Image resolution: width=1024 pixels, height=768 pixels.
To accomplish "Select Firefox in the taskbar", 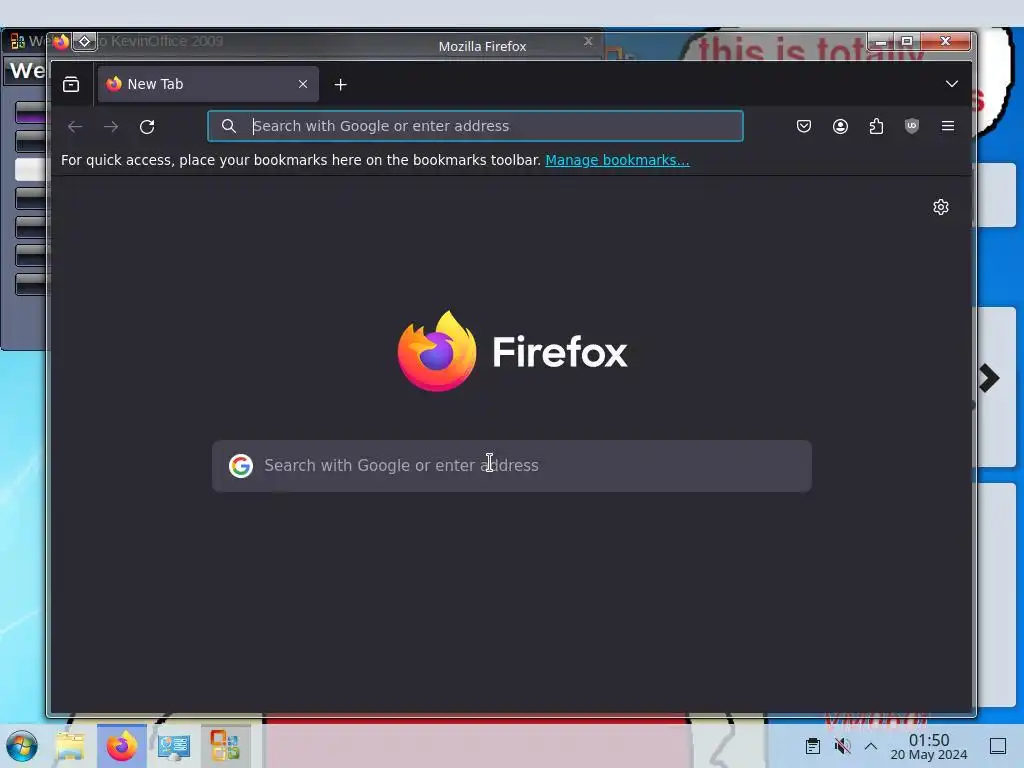I will [122, 746].
